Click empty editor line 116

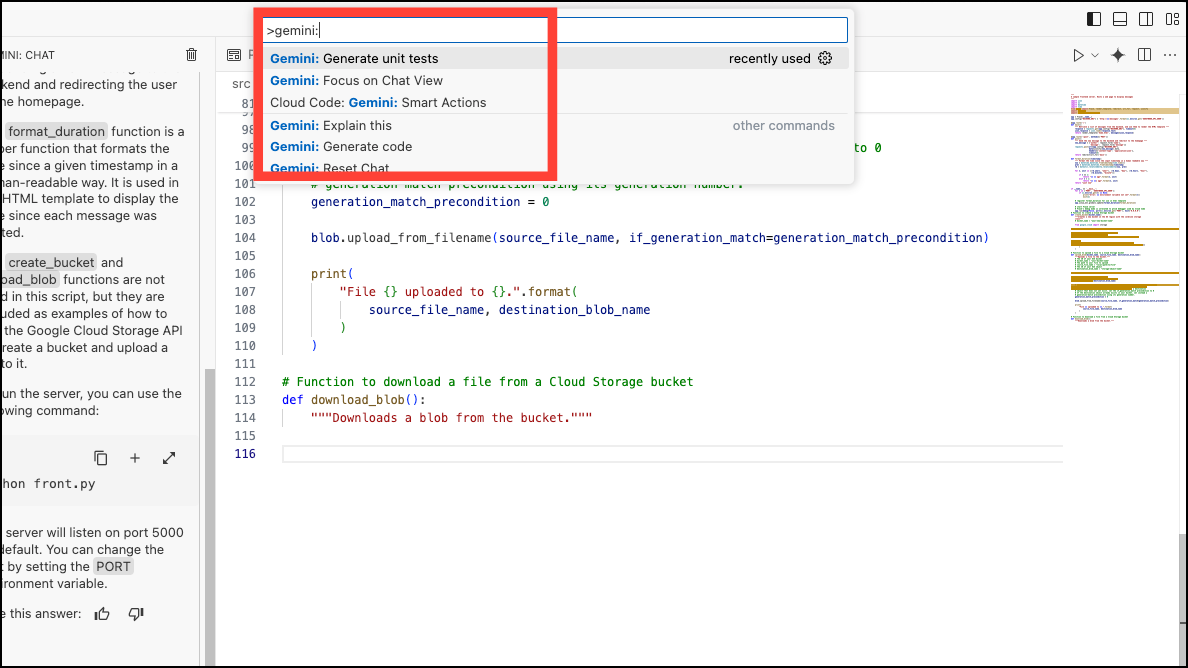click(x=672, y=454)
